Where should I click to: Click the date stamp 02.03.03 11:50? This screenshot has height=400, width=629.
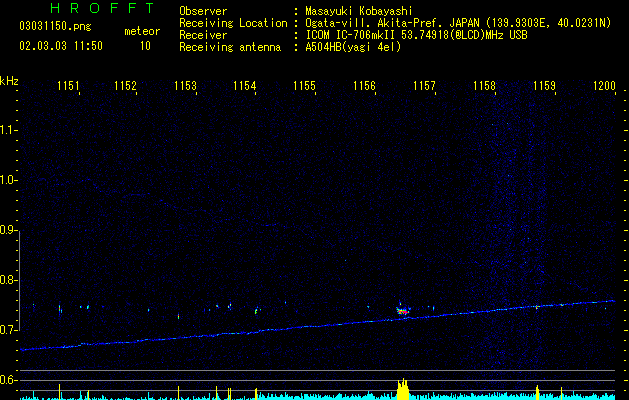[x=61, y=45]
